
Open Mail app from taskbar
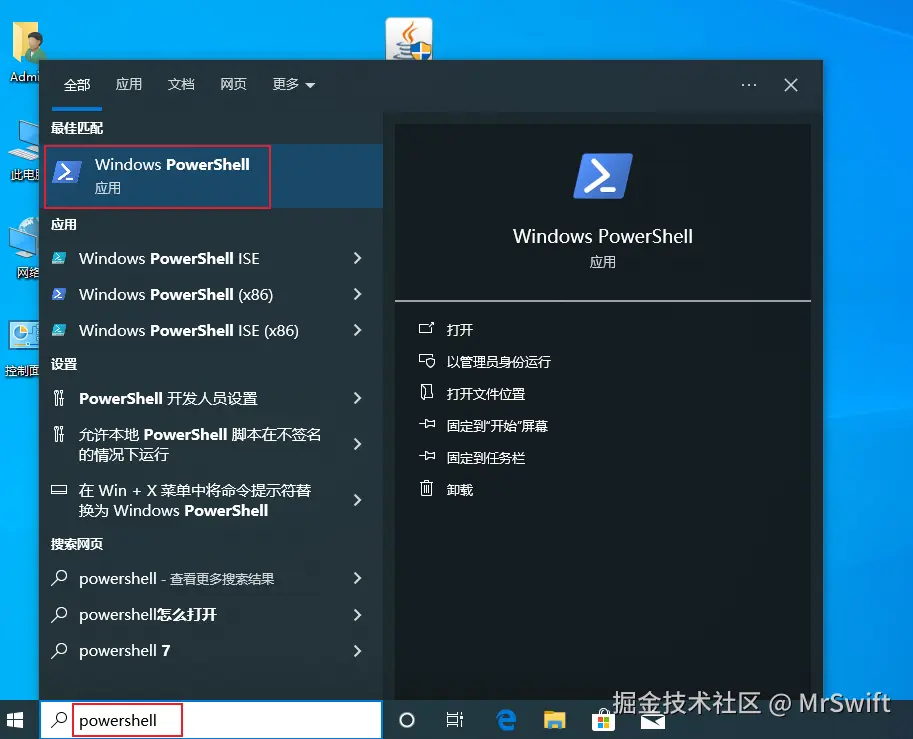click(653, 722)
